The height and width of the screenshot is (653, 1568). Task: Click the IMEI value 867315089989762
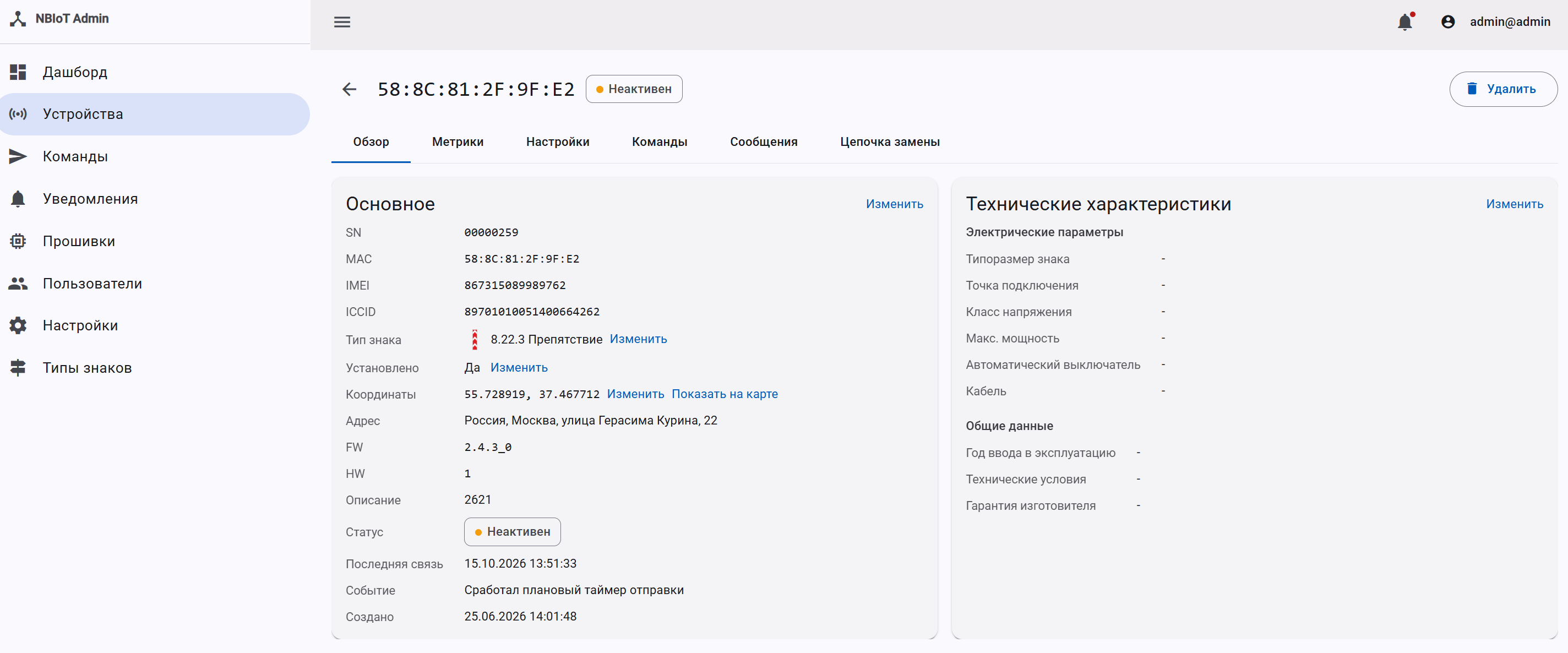(x=514, y=285)
